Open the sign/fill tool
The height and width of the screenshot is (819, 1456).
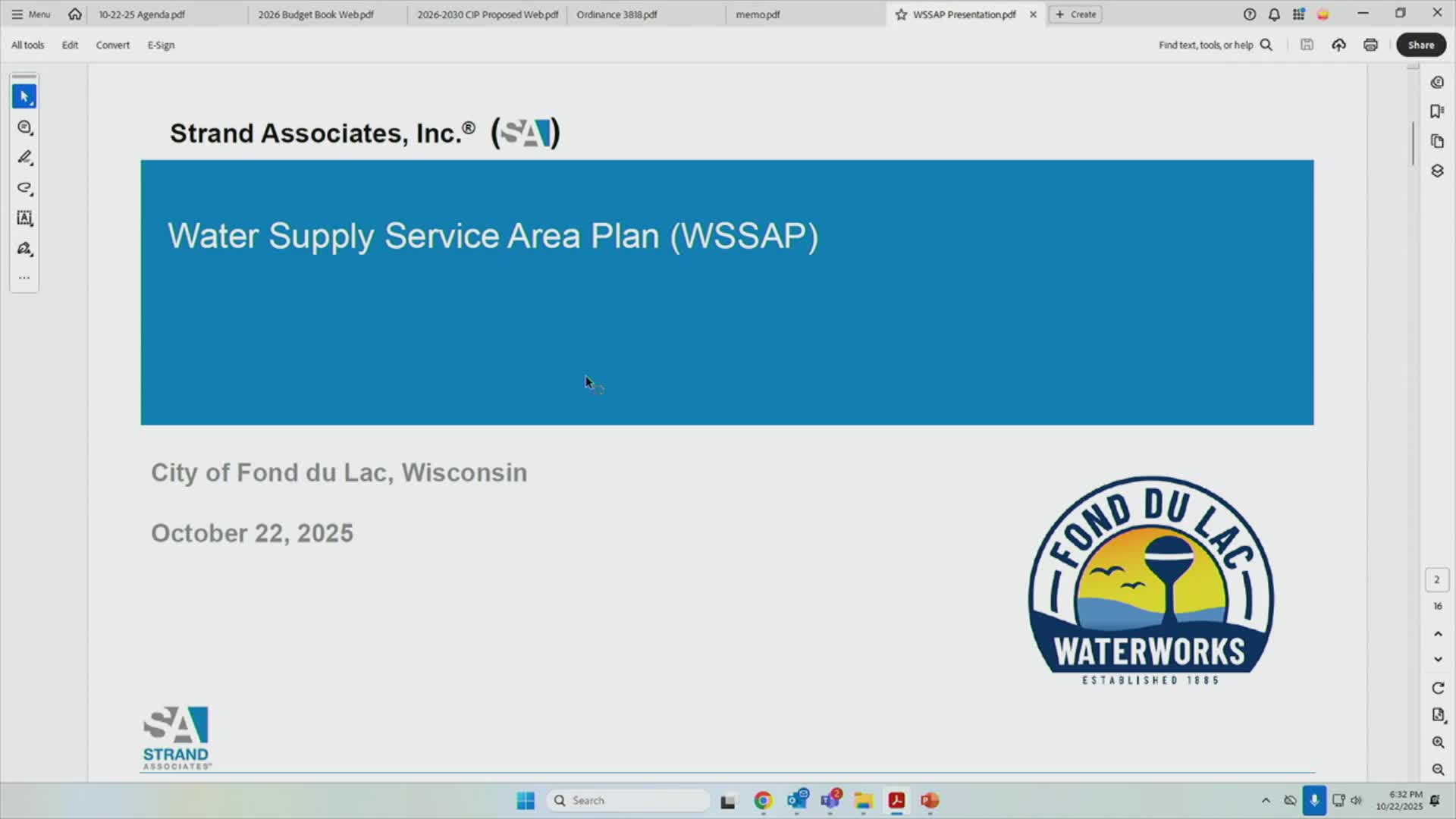coord(24,249)
